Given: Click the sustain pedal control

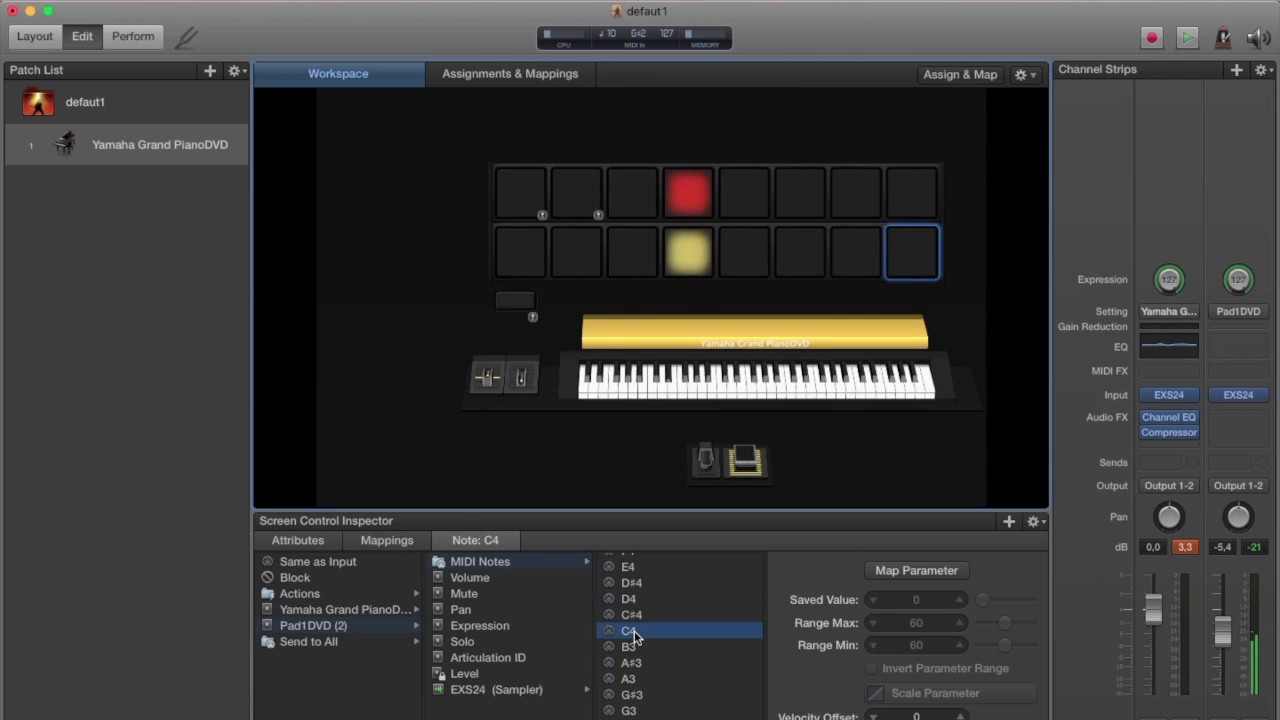Looking at the screenshot, I should coord(705,459).
